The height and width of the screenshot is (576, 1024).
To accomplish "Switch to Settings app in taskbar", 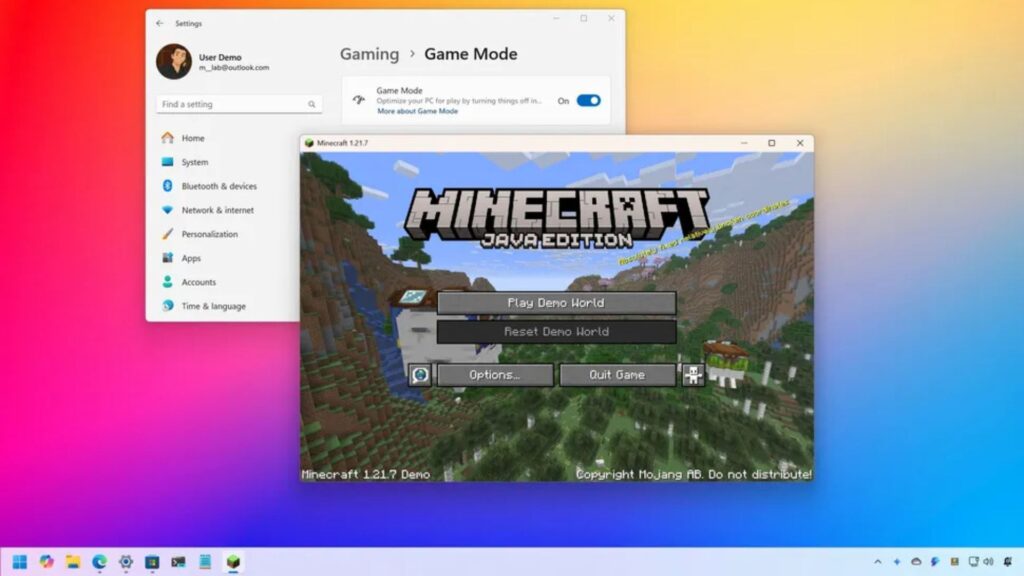I will click(x=125, y=562).
